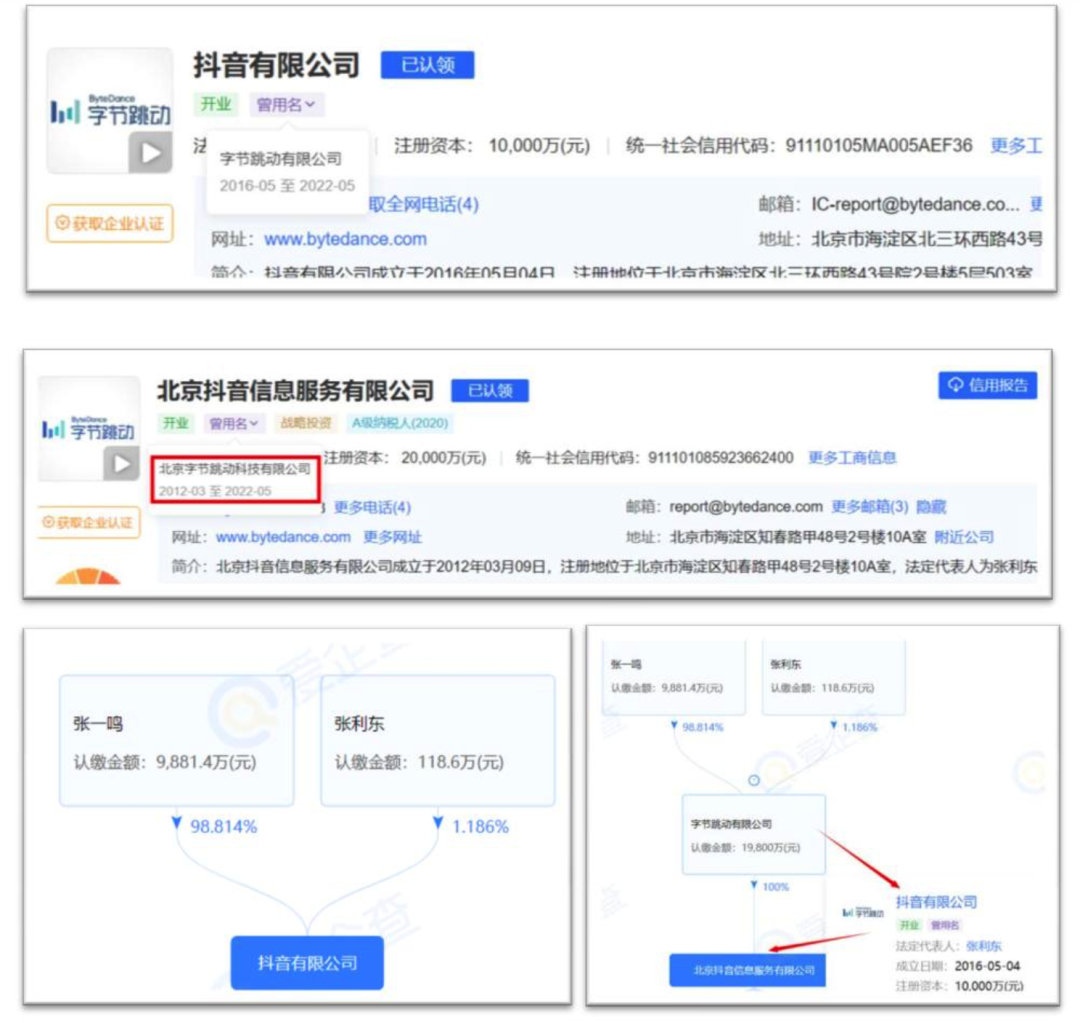Image resolution: width=1080 pixels, height=1023 pixels.
Task: Click the 战略投资 tag
Action: coord(305,423)
